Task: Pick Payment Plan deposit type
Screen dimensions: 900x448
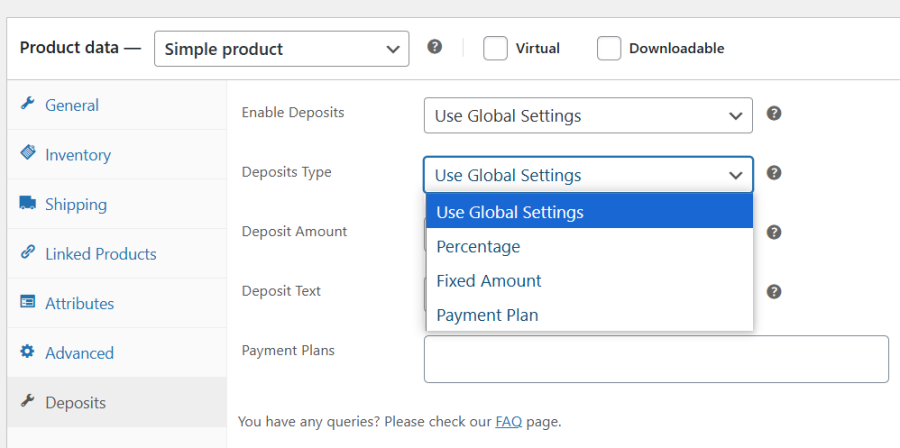Action: pyautogui.click(x=487, y=315)
